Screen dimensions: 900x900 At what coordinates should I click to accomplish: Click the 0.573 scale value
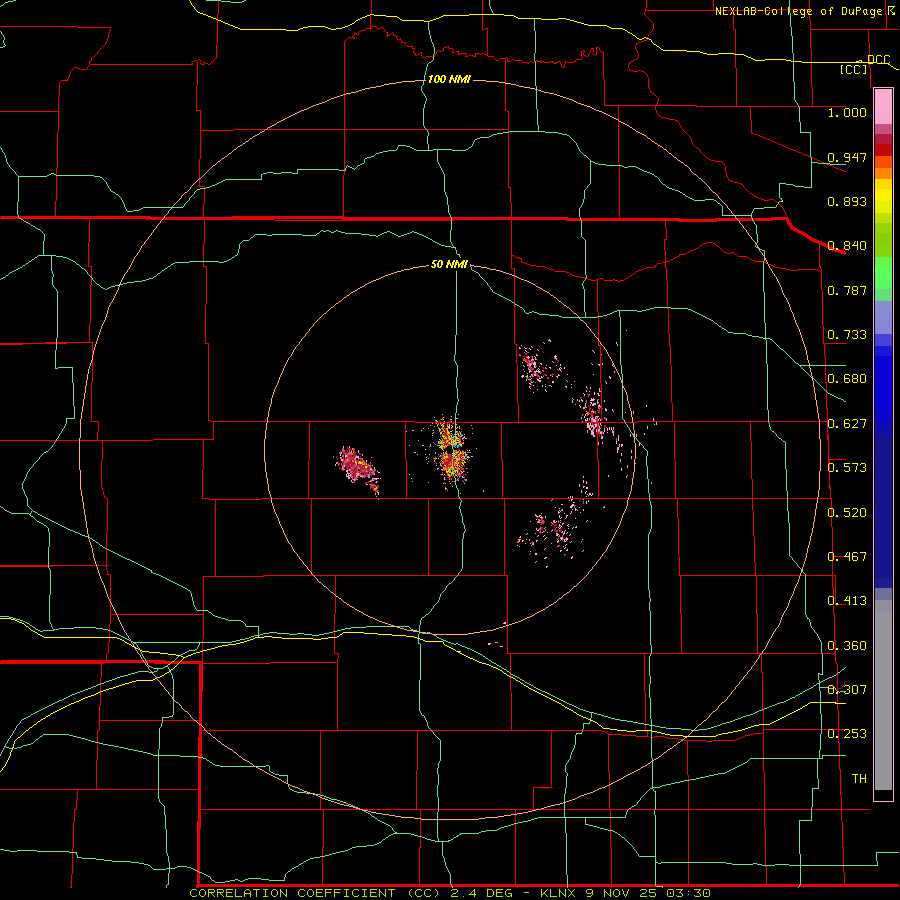(847, 468)
